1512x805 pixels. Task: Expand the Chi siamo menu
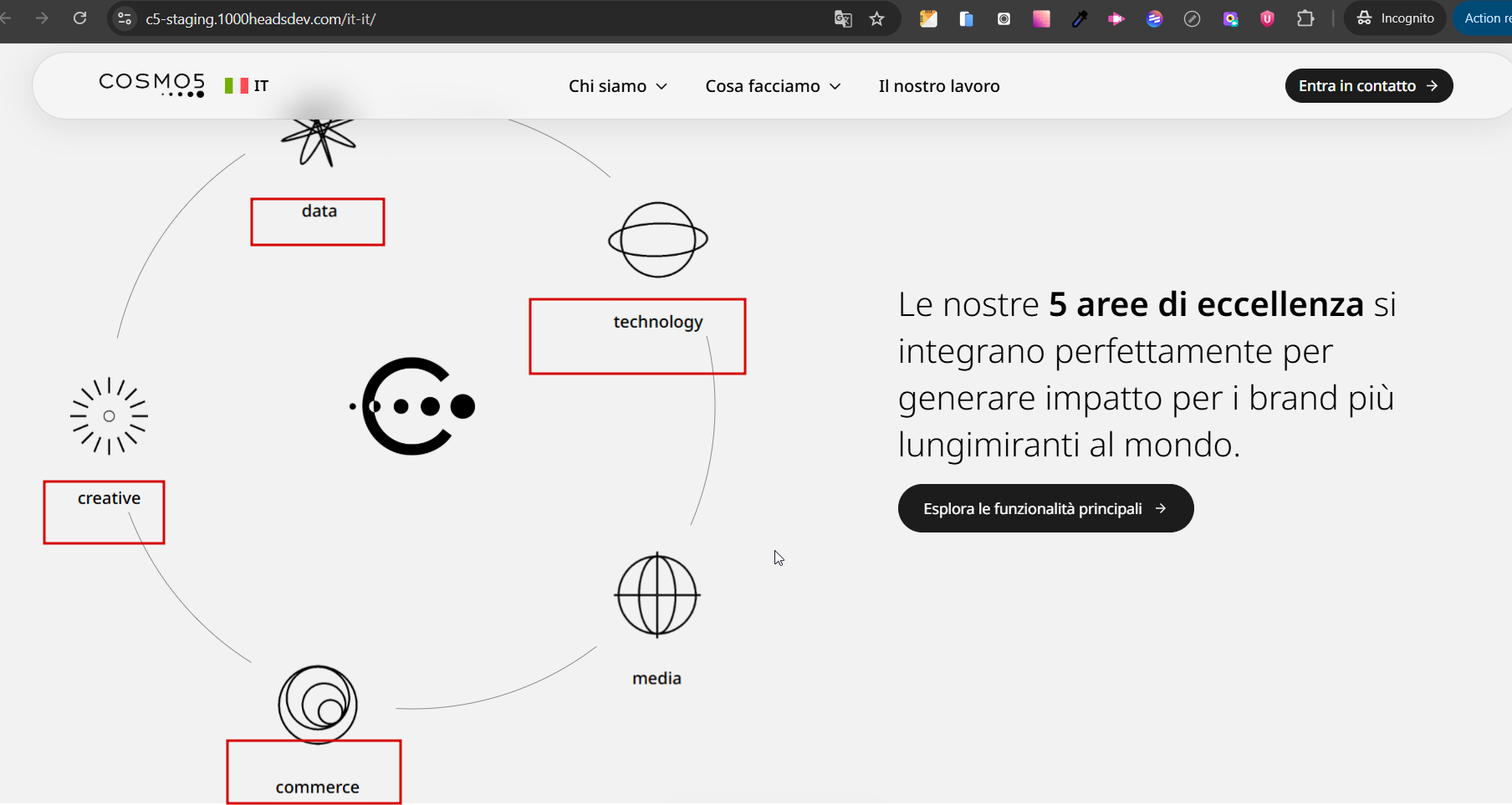618,86
